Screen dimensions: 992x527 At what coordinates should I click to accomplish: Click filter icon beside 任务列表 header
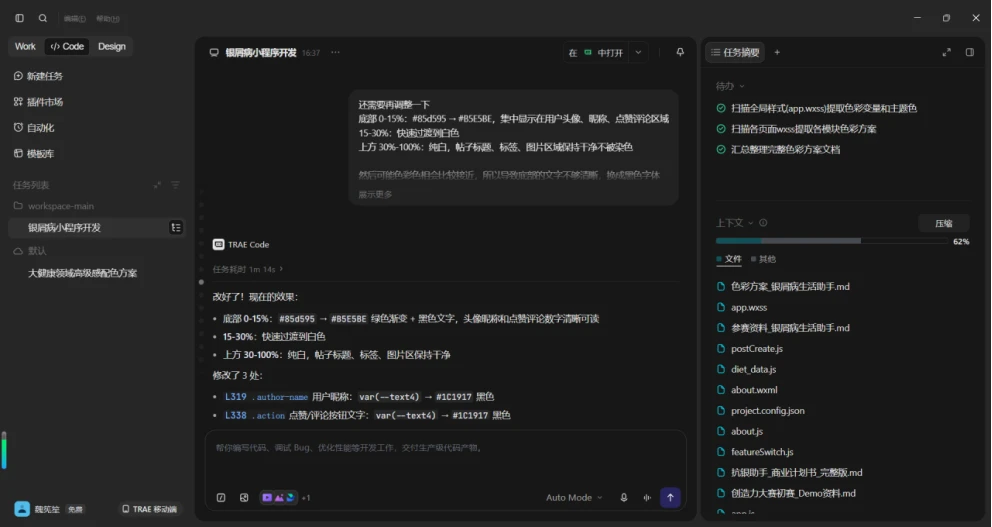click(x=175, y=185)
